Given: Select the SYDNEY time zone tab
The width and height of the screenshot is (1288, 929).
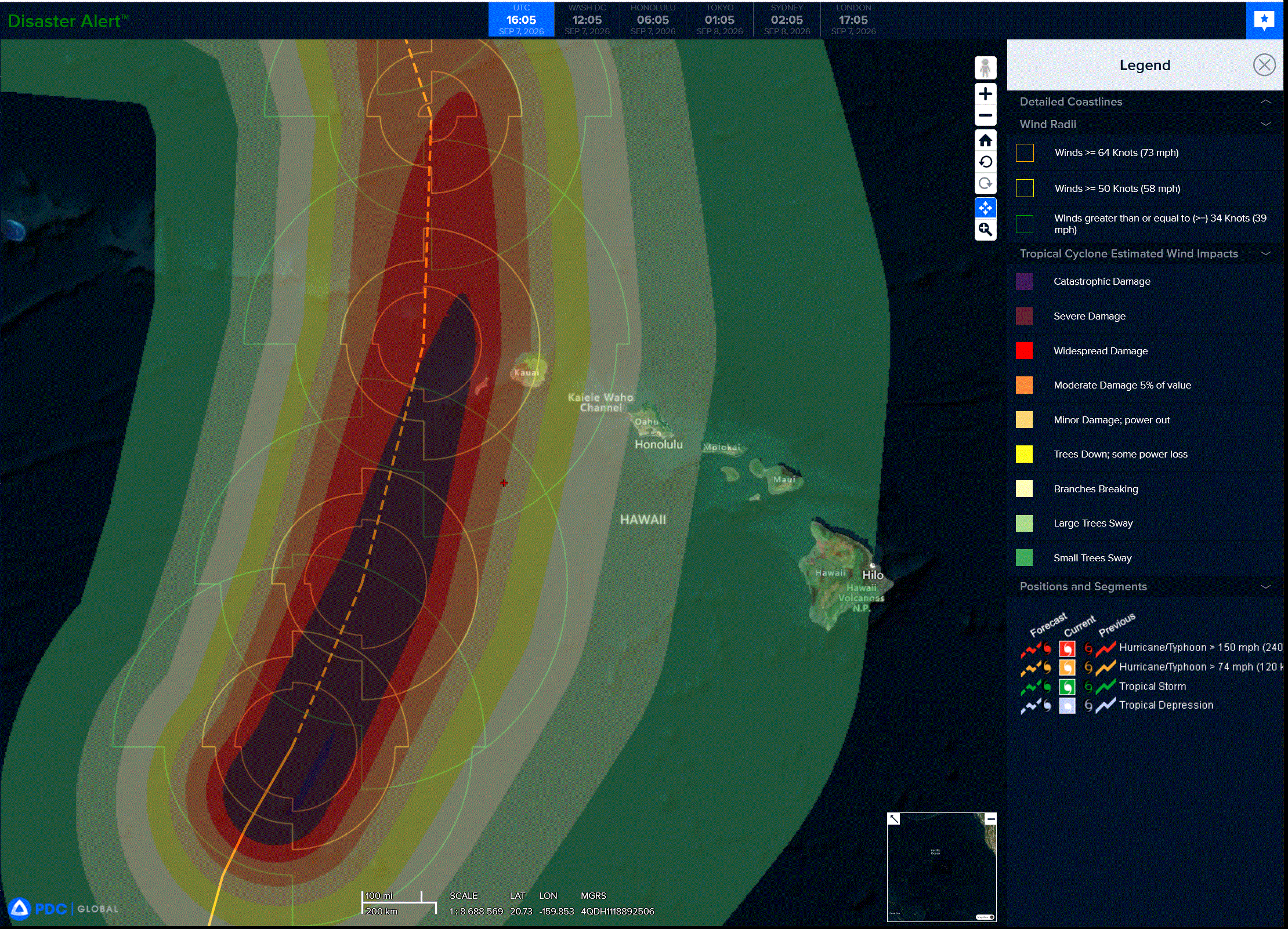Looking at the screenshot, I should [x=787, y=20].
